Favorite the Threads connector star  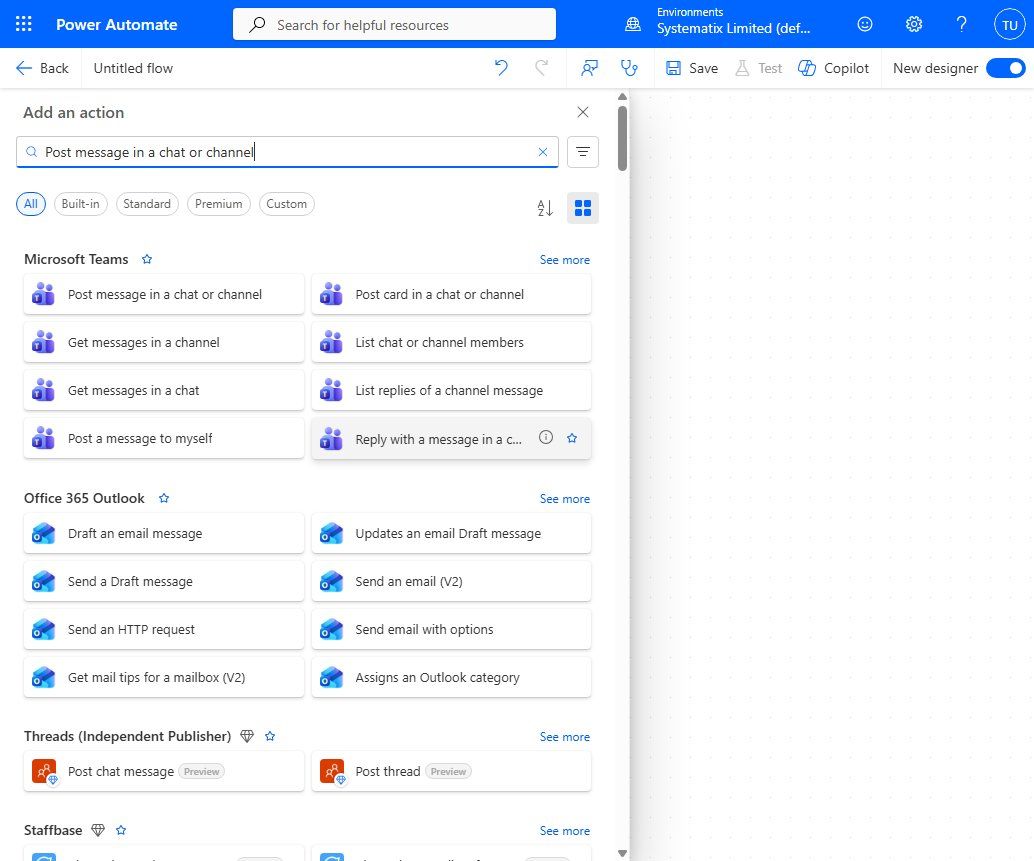pos(270,736)
